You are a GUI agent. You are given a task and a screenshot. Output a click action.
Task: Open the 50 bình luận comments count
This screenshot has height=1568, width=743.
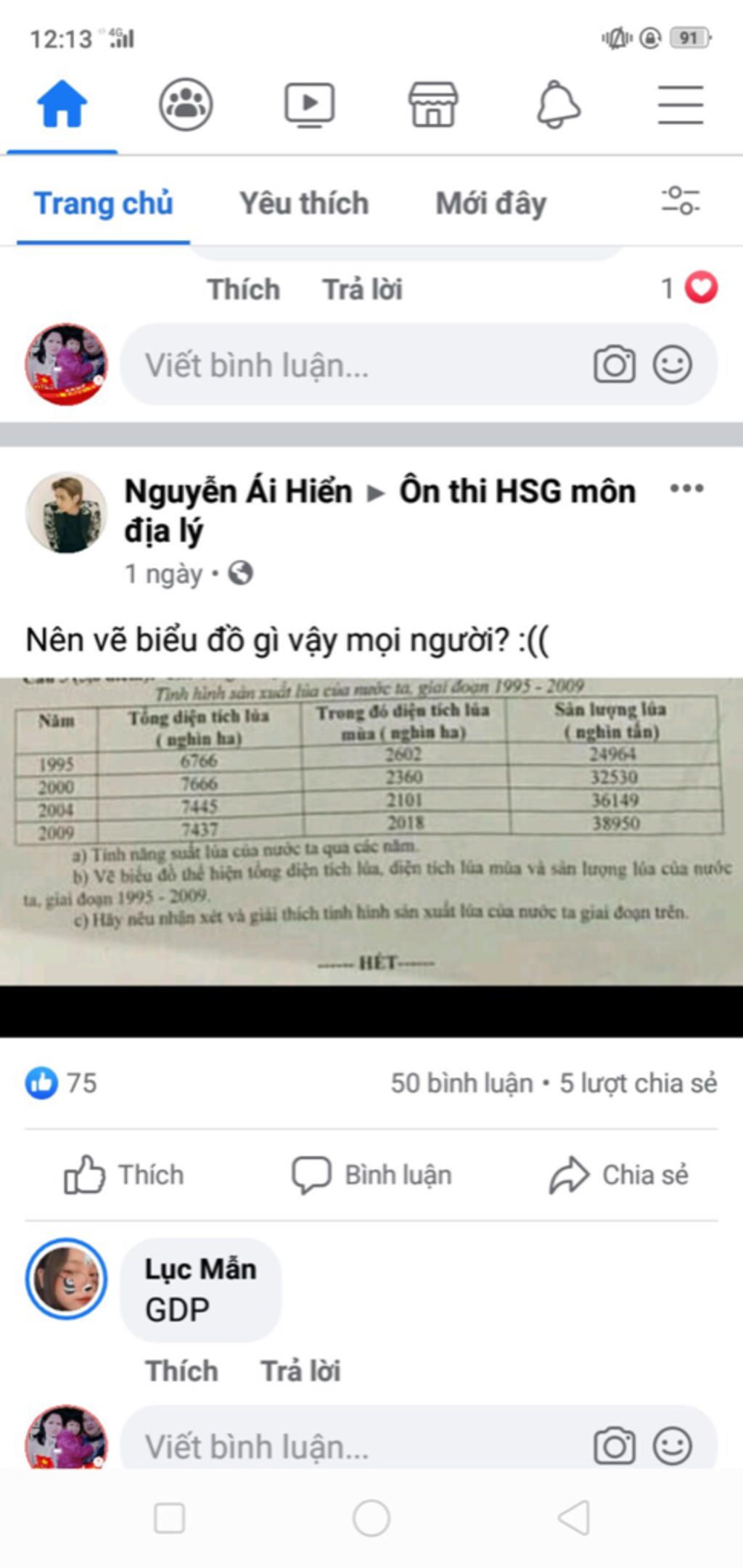click(x=462, y=1083)
